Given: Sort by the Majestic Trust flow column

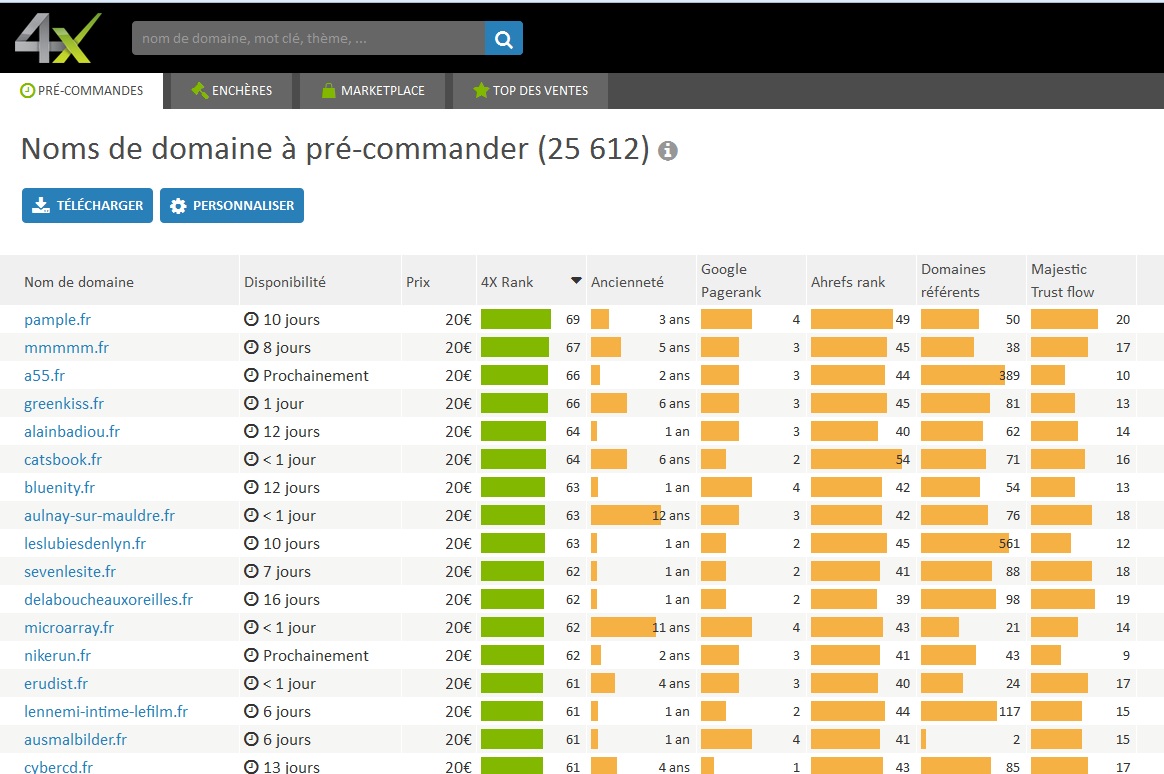Looking at the screenshot, I should tap(1062, 281).
